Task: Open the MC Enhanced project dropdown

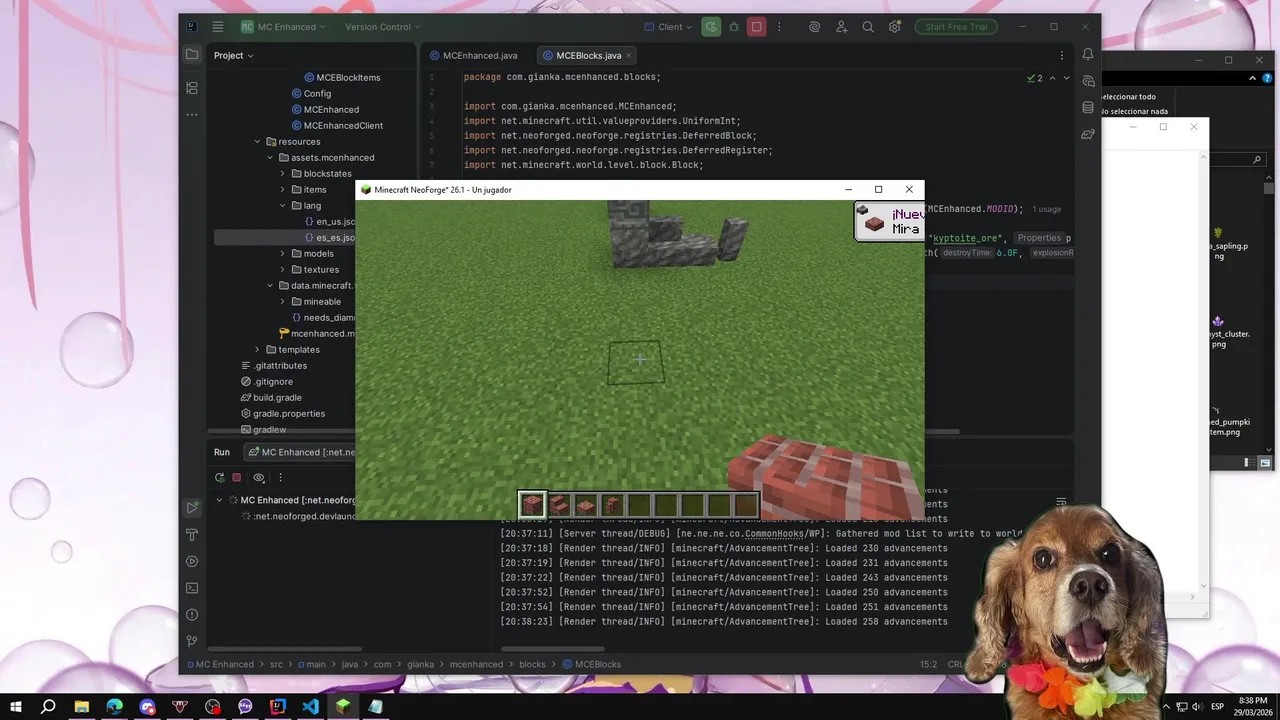Action: point(284,27)
